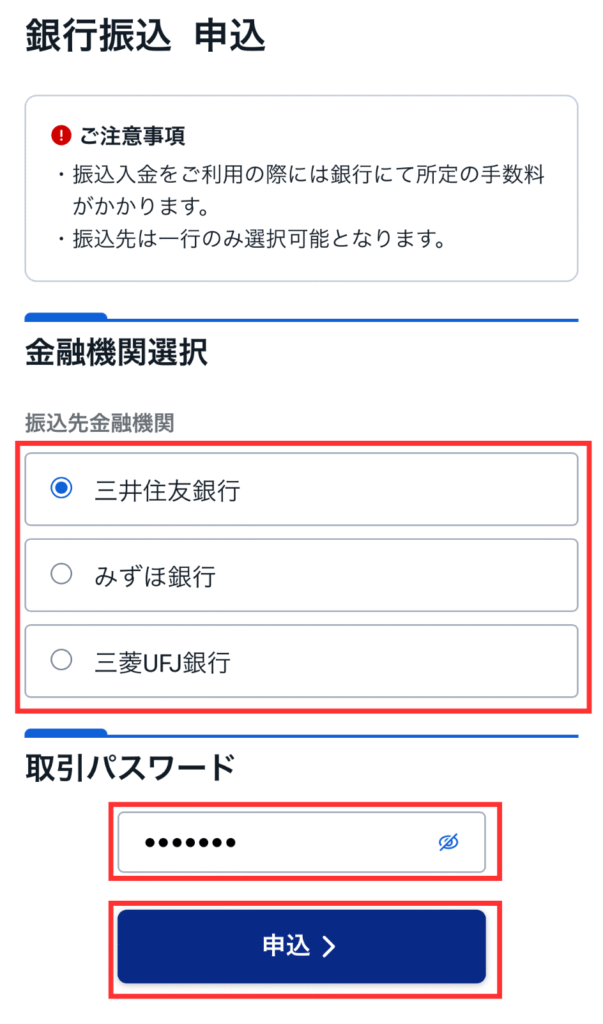This screenshot has height=1024, width=603.
Task: Choose the みずほ銀行 radio button
Action: click(62, 574)
